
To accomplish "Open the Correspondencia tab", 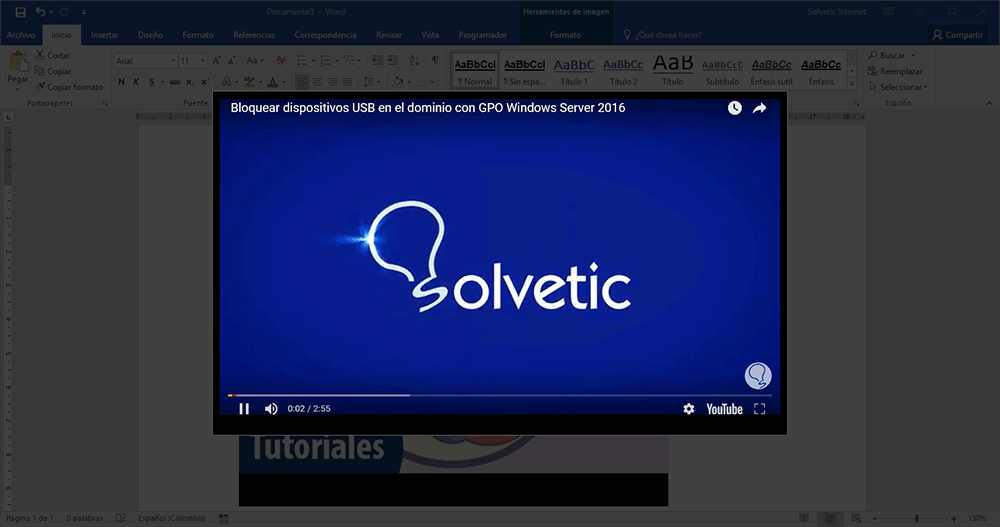I will [325, 35].
